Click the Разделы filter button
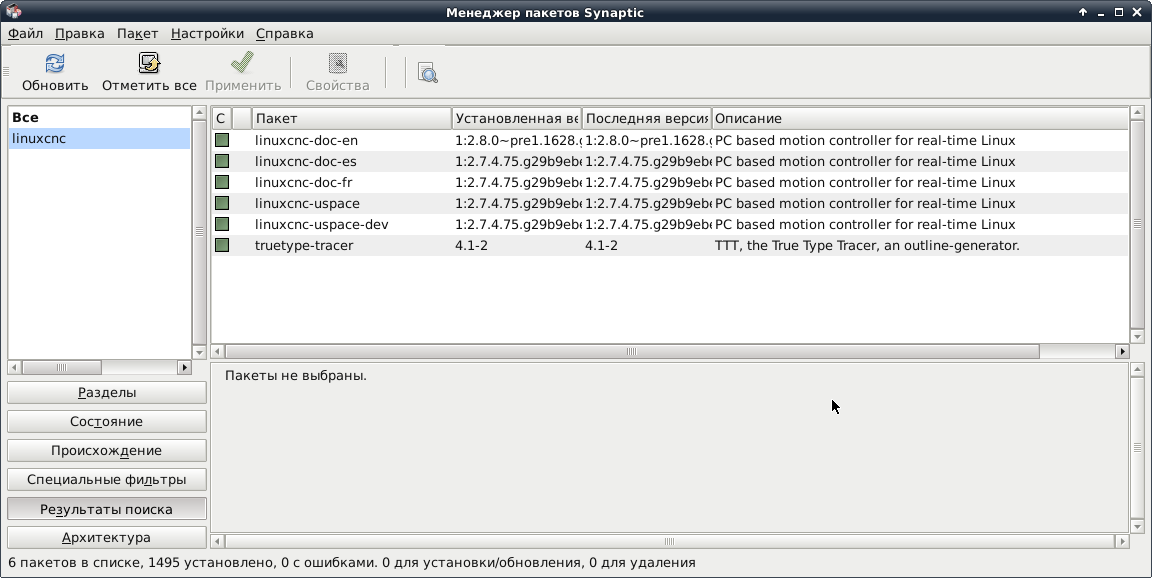The height and width of the screenshot is (578, 1152). tap(107, 392)
